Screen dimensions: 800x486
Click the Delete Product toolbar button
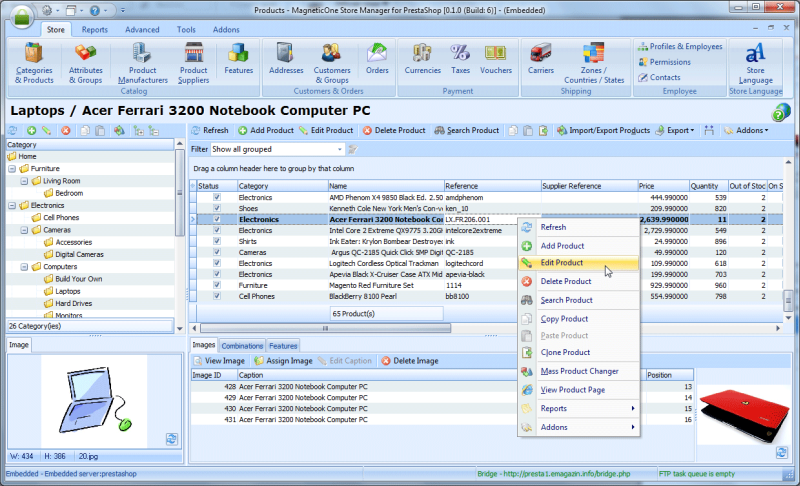394,131
